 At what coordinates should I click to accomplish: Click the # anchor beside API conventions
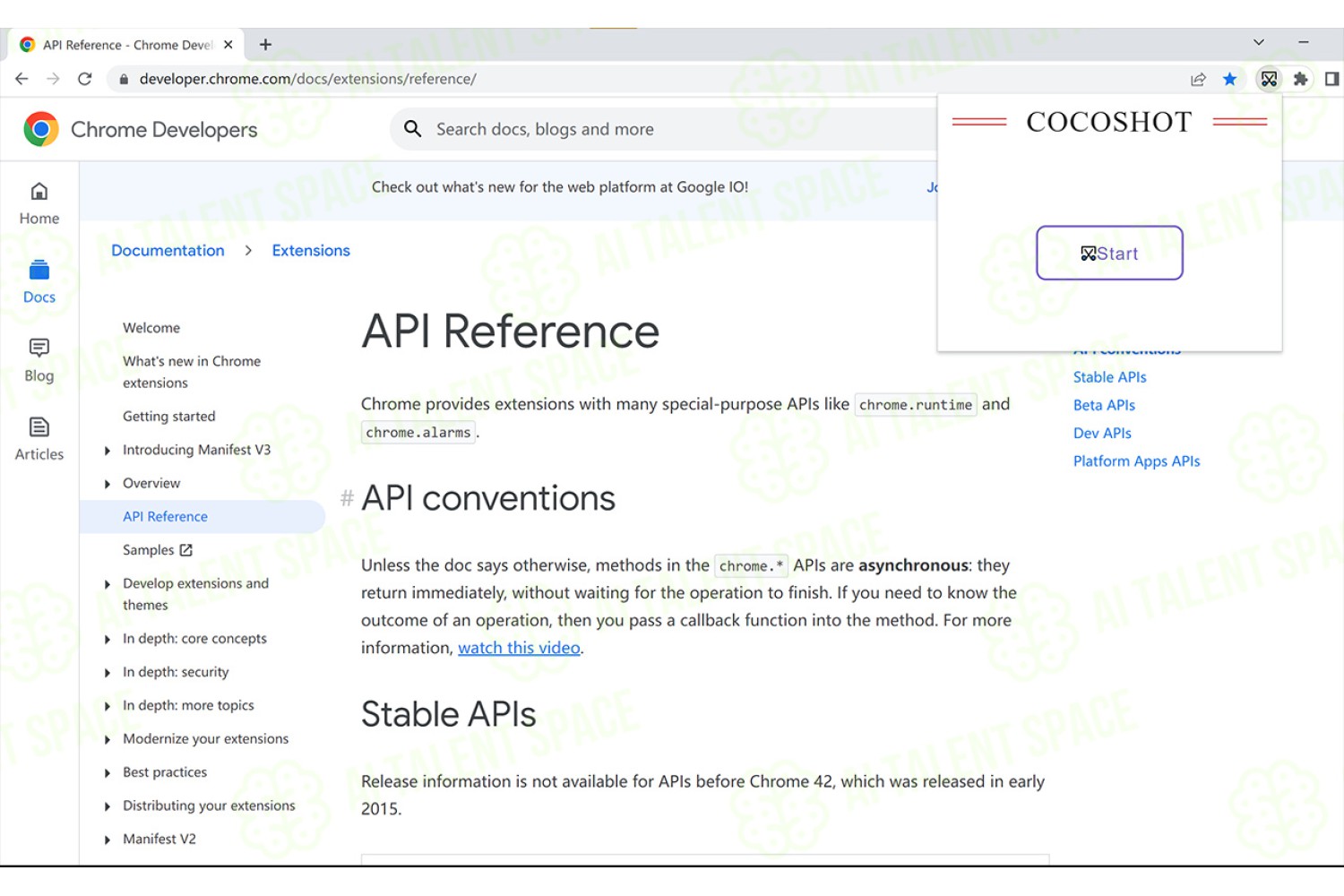(x=347, y=498)
